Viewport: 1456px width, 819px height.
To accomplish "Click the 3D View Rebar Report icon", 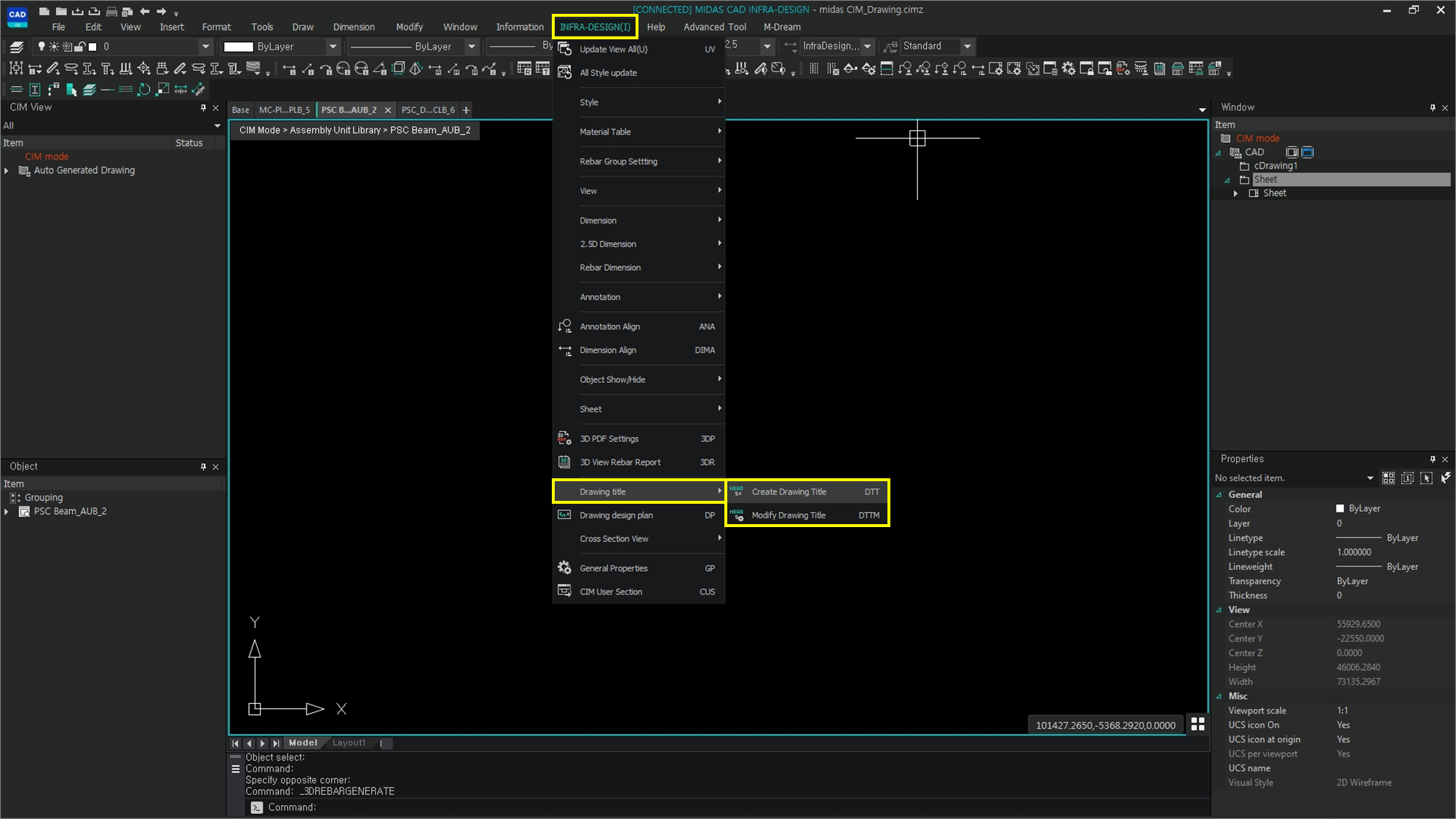I will click(x=564, y=462).
